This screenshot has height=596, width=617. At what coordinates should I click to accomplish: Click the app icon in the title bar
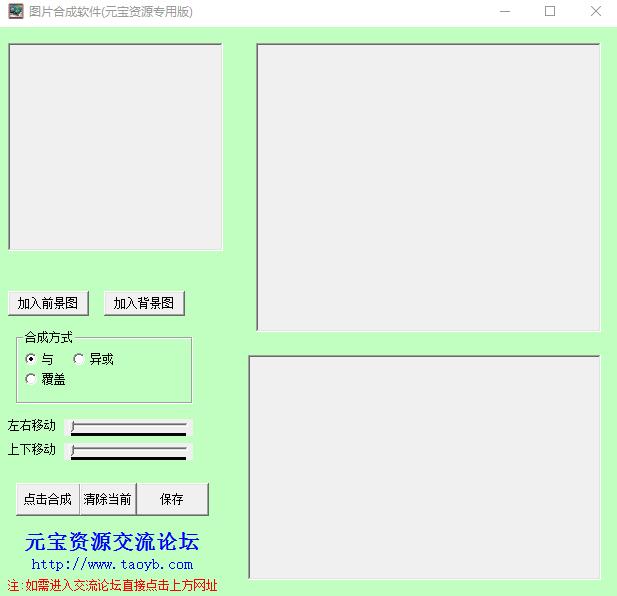[x=16, y=12]
